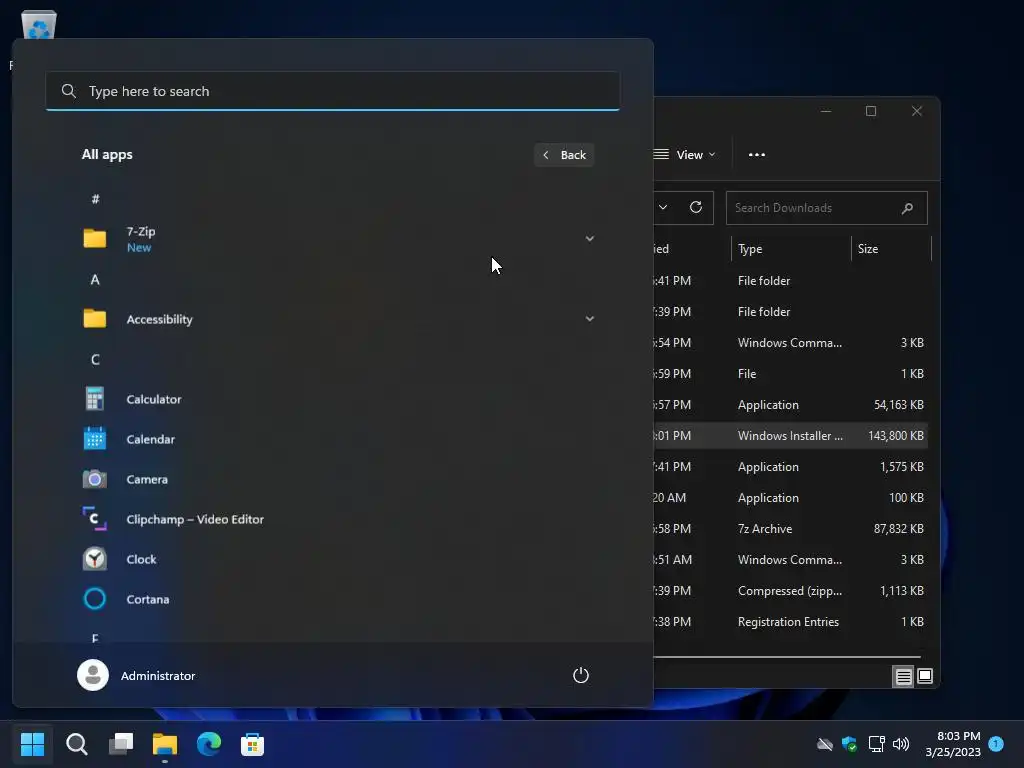Screen dimensions: 1024x768
Task: Expand the 7-Zip folder chevron
Action: pos(590,239)
